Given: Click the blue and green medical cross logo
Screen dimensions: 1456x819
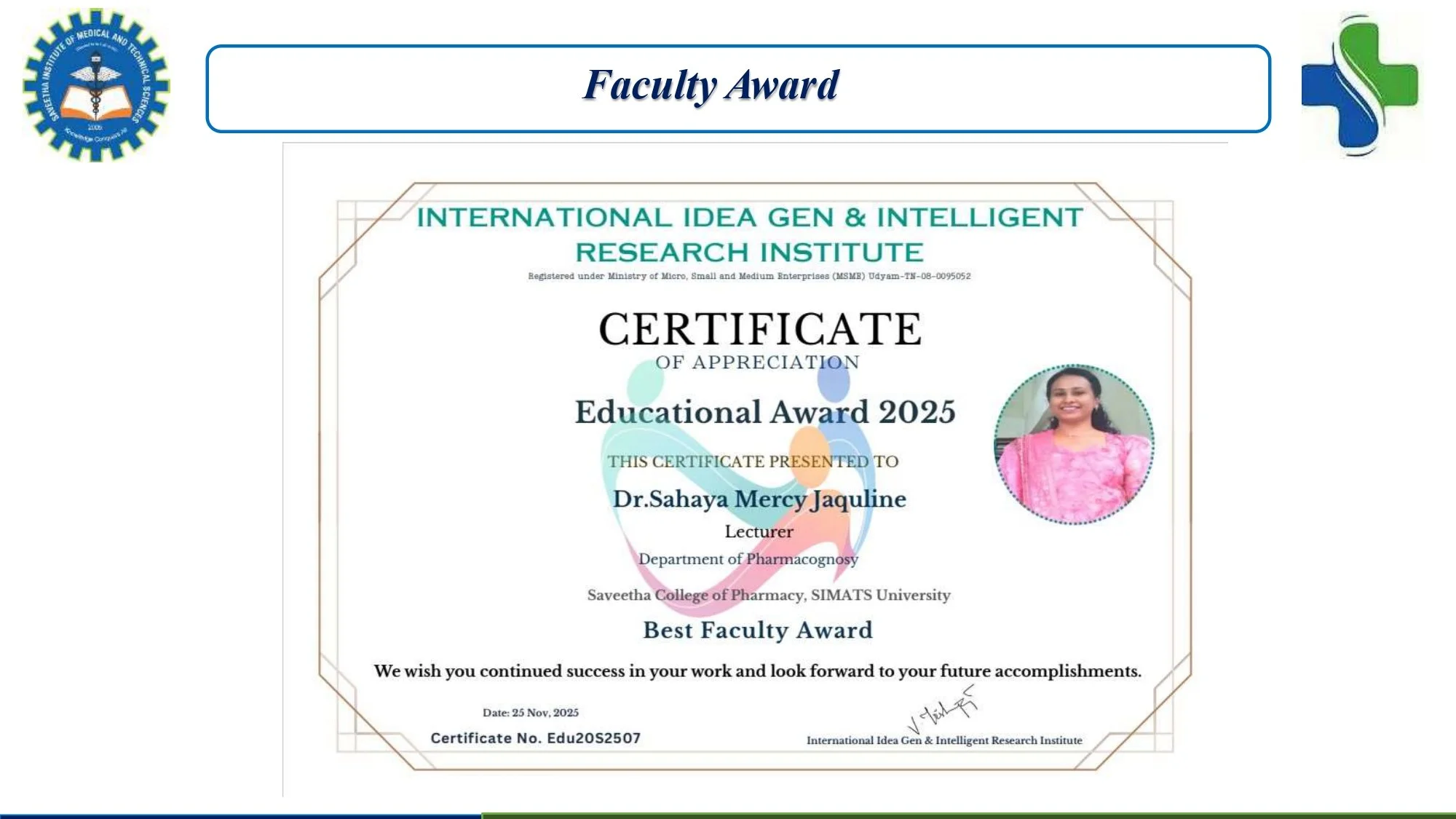Looking at the screenshot, I should [x=1360, y=86].
